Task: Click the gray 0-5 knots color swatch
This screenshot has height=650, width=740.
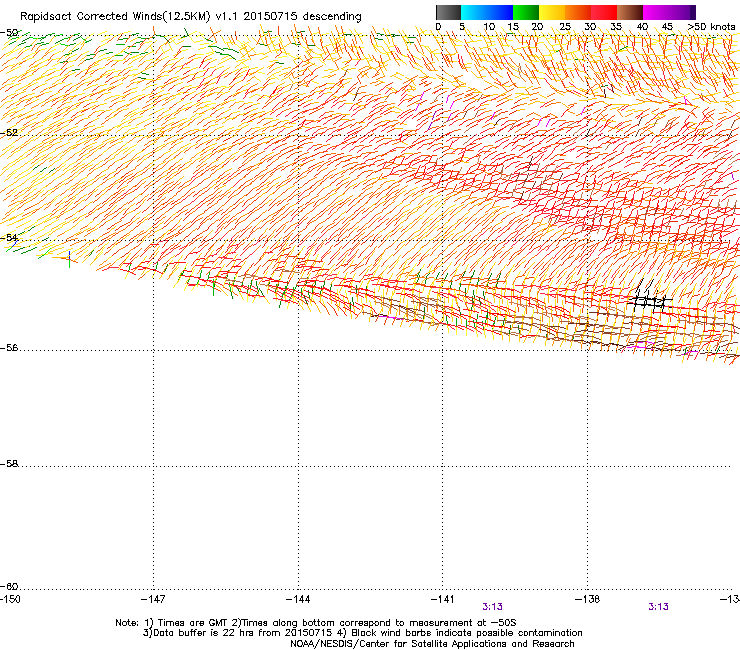Action: pyautogui.click(x=448, y=12)
